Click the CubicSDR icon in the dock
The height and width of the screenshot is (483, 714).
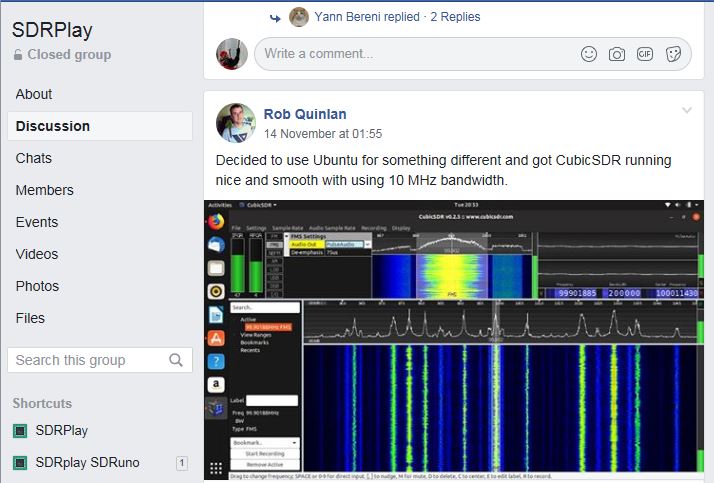point(216,408)
